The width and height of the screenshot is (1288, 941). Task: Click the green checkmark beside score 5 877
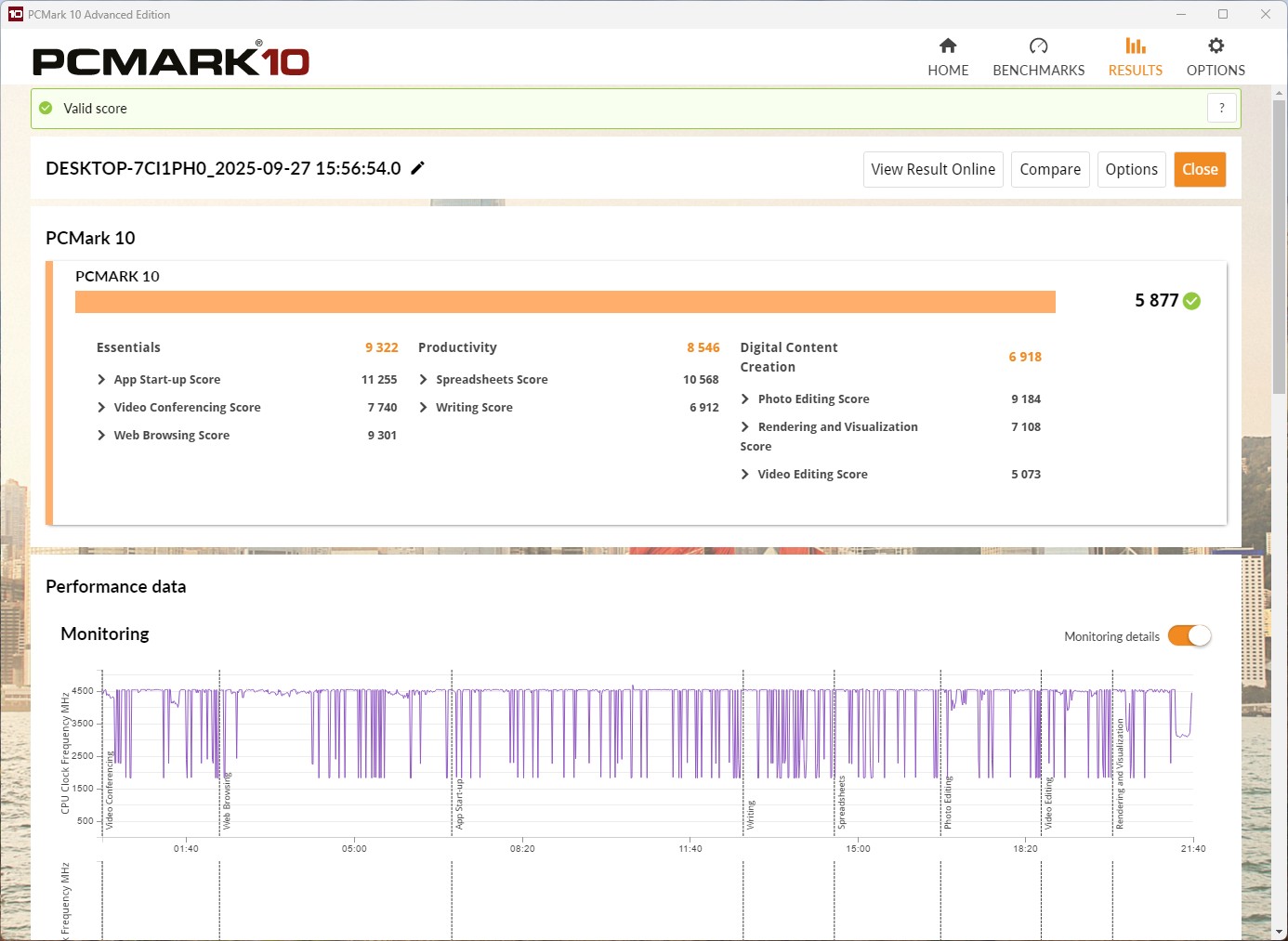pos(1192,301)
